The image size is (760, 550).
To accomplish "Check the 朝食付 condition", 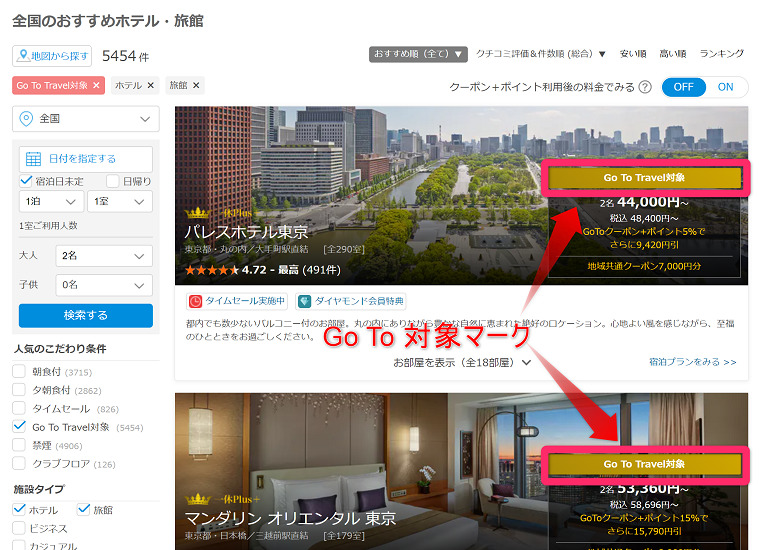I will pyautogui.click(x=19, y=372).
